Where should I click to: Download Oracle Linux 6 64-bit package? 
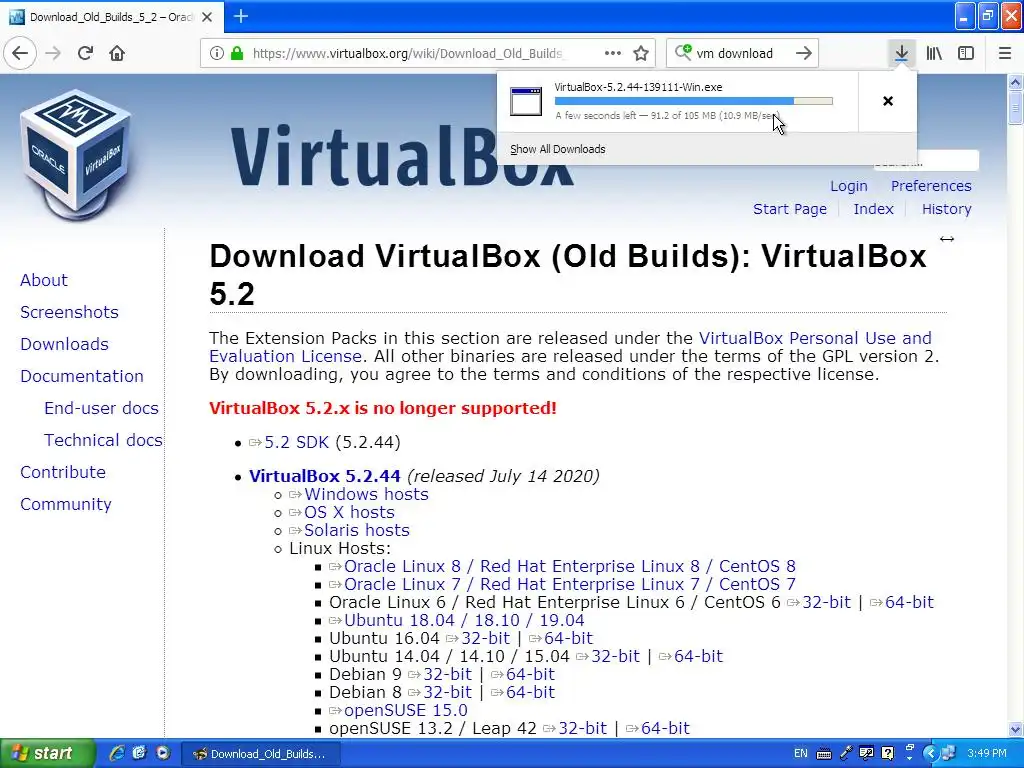click(x=909, y=602)
